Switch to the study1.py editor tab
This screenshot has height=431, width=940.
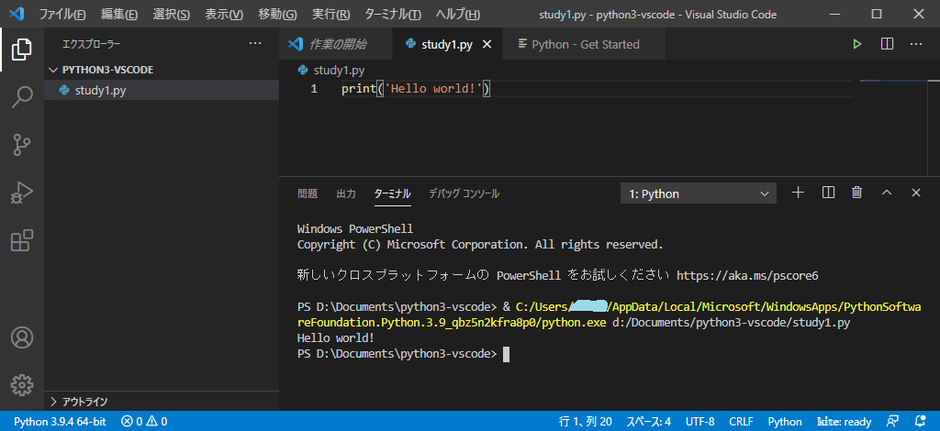[x=447, y=44]
